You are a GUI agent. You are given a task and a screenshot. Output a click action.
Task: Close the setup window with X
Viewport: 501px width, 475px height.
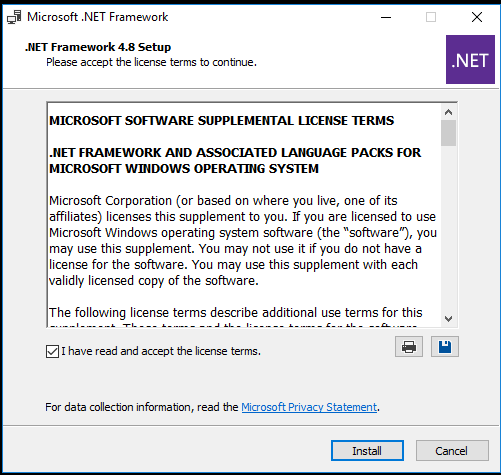477,17
